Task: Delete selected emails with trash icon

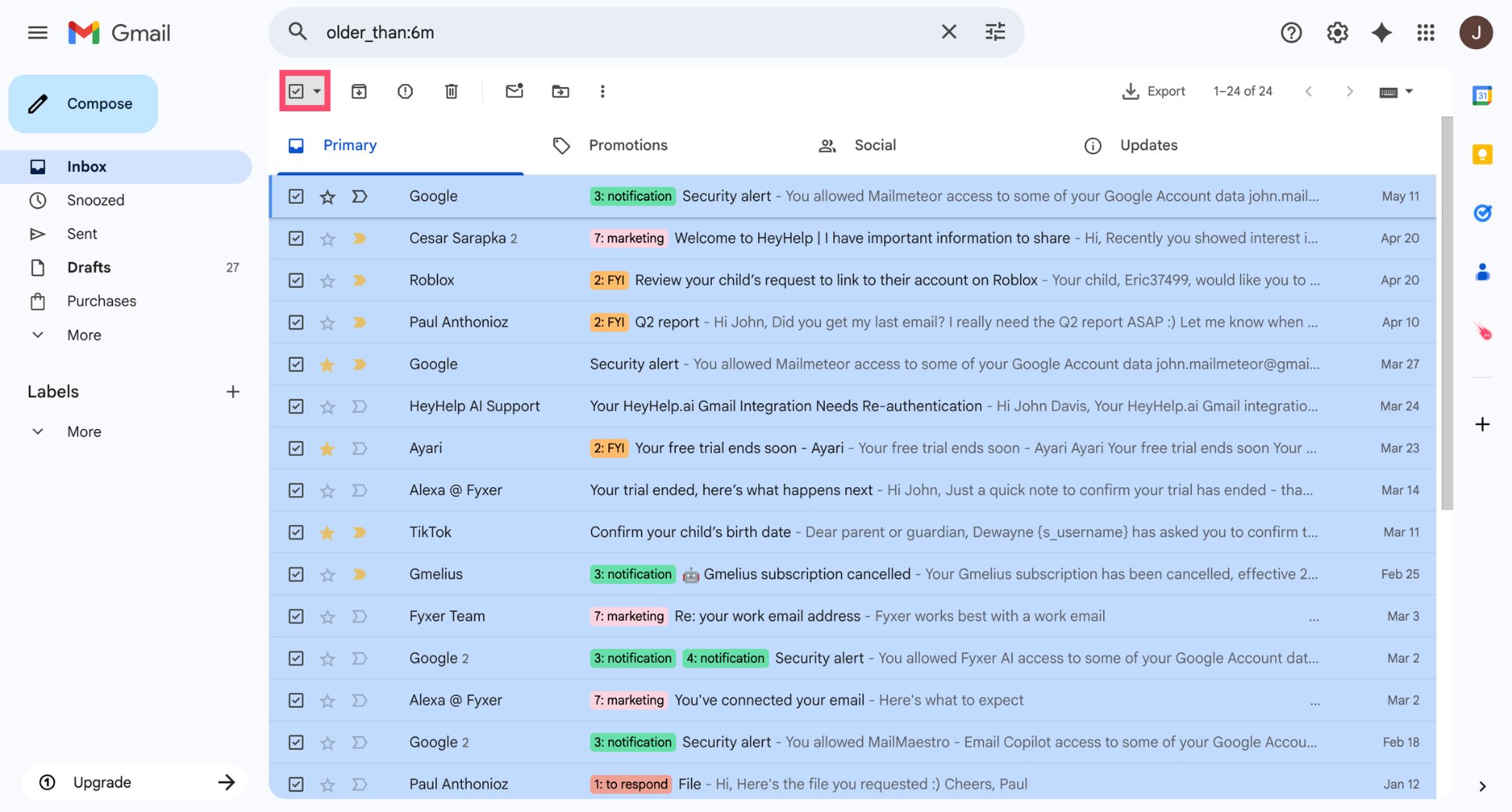Action: point(451,91)
